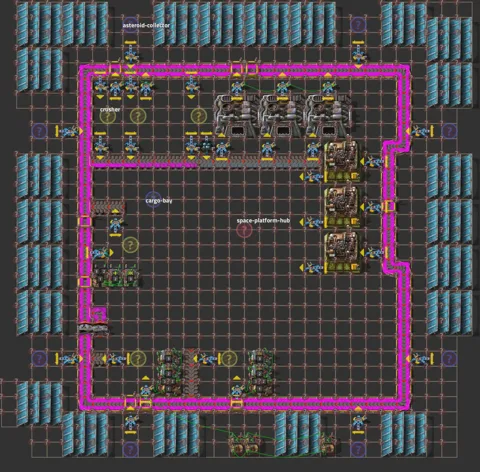Select the top yellow assembling machine
Image resolution: width=480 pixels, height=472 pixels.
(342, 162)
